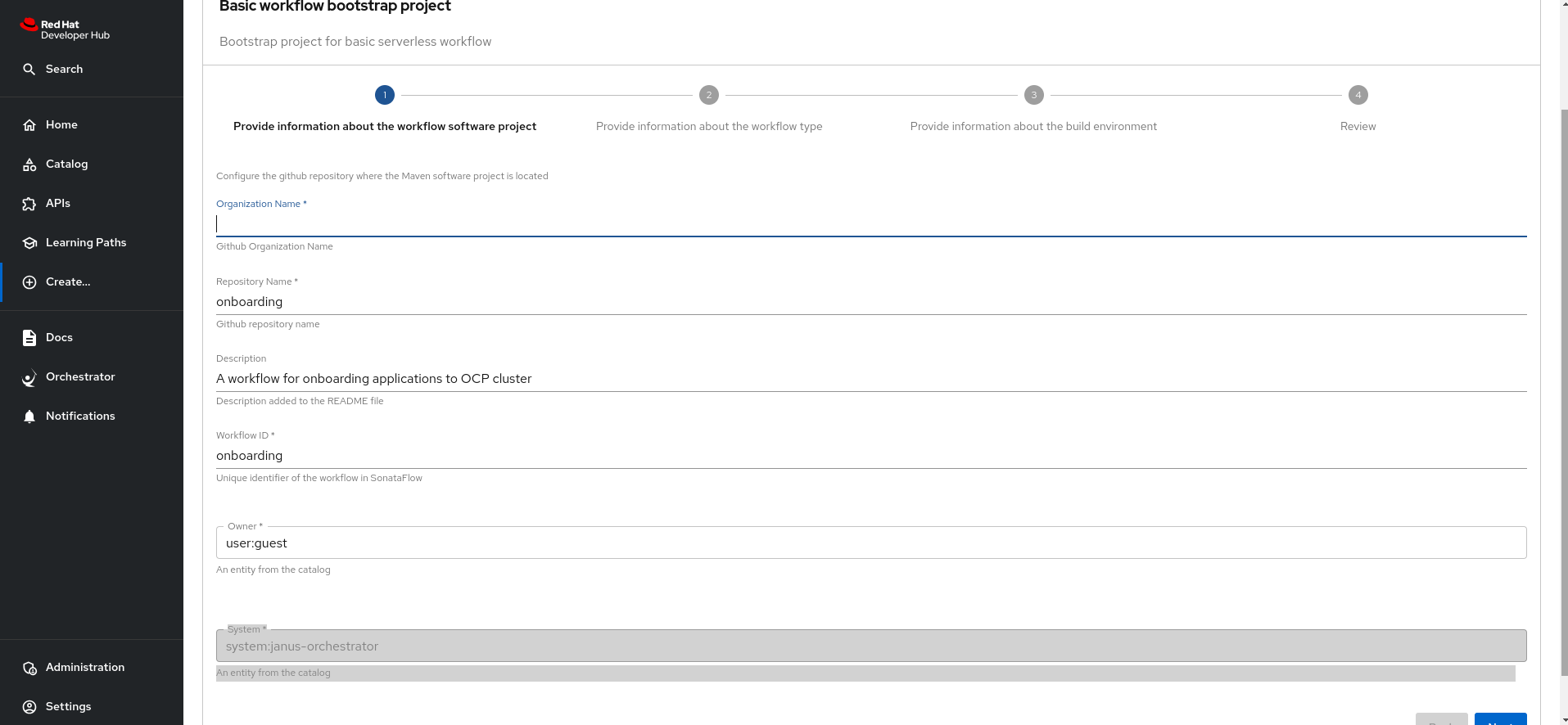Open the Notifications bell icon
1568x725 pixels.
[29, 417]
